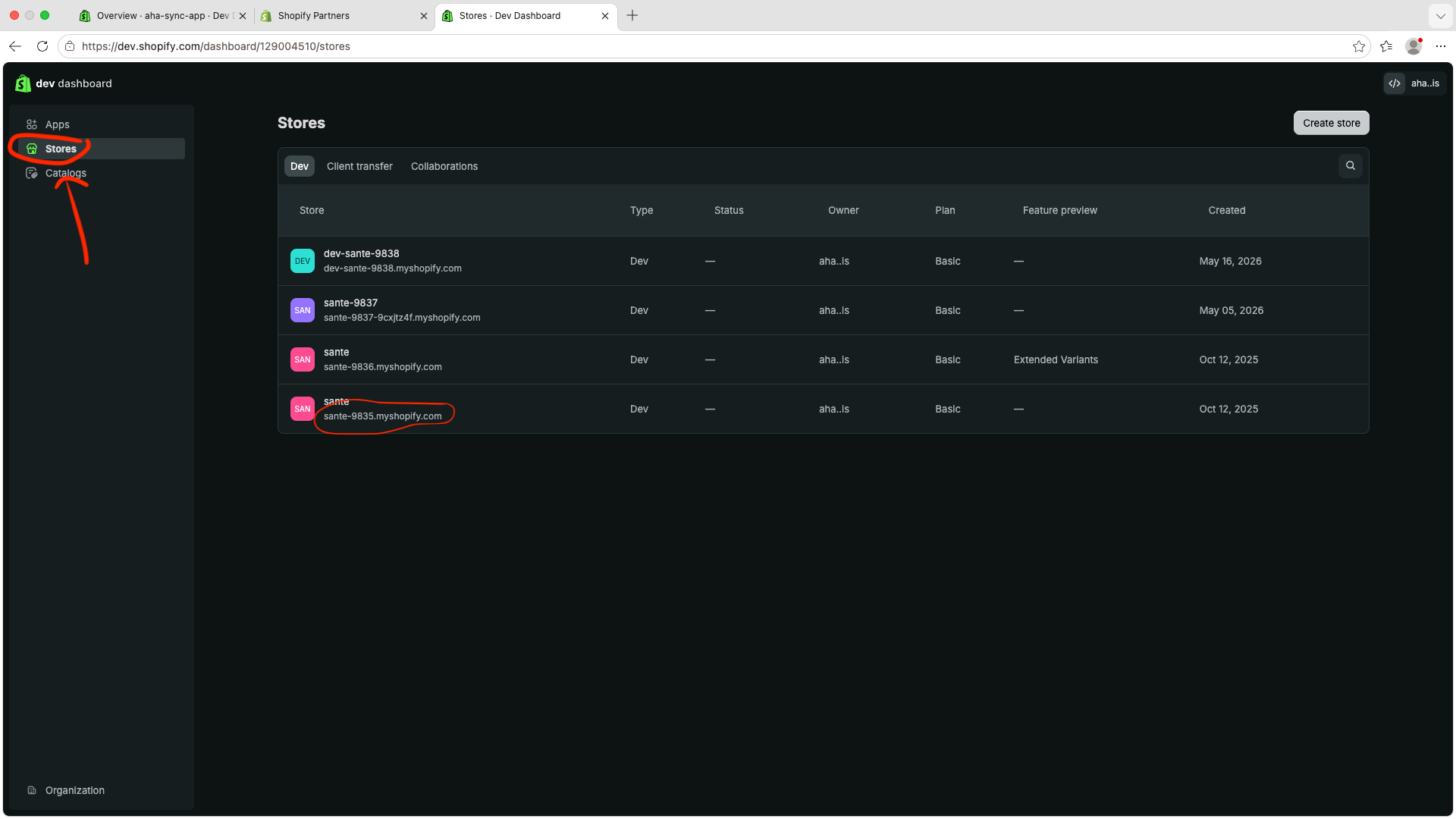The image size is (1456, 819).
Task: Open a new tab with the plus icon
Action: tap(632, 15)
